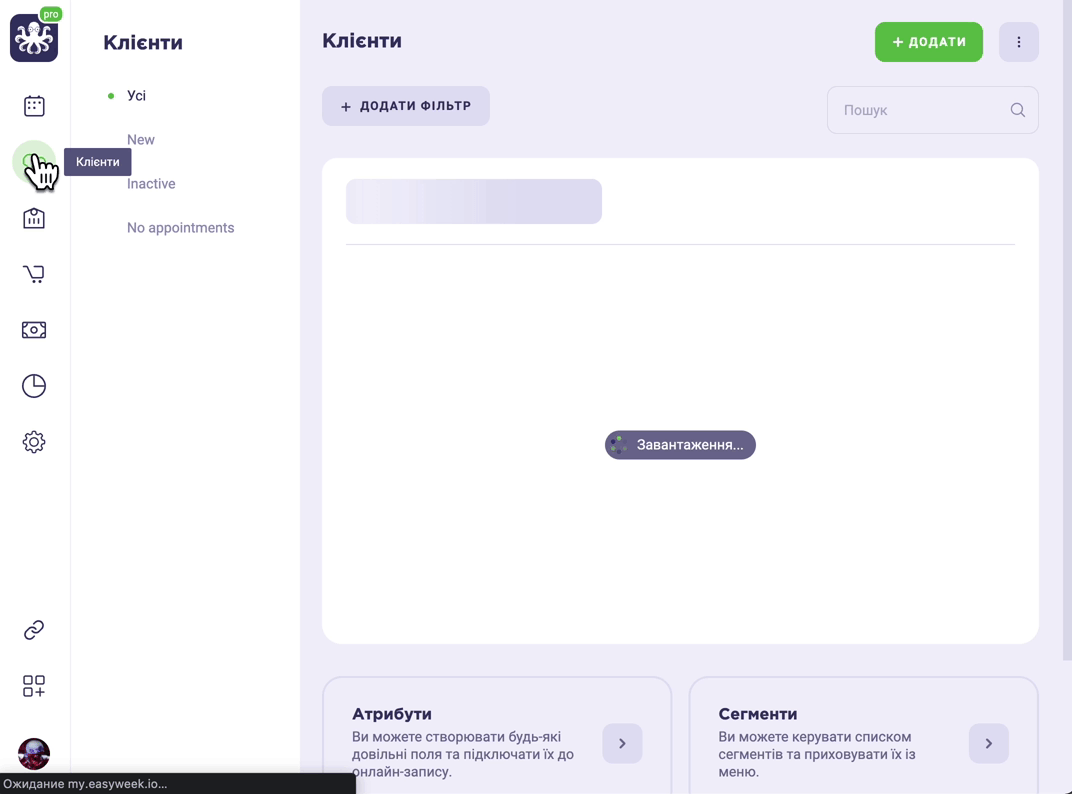This screenshot has height=794, width=1072.
Task: Click the Пошук search field
Action: [933, 110]
